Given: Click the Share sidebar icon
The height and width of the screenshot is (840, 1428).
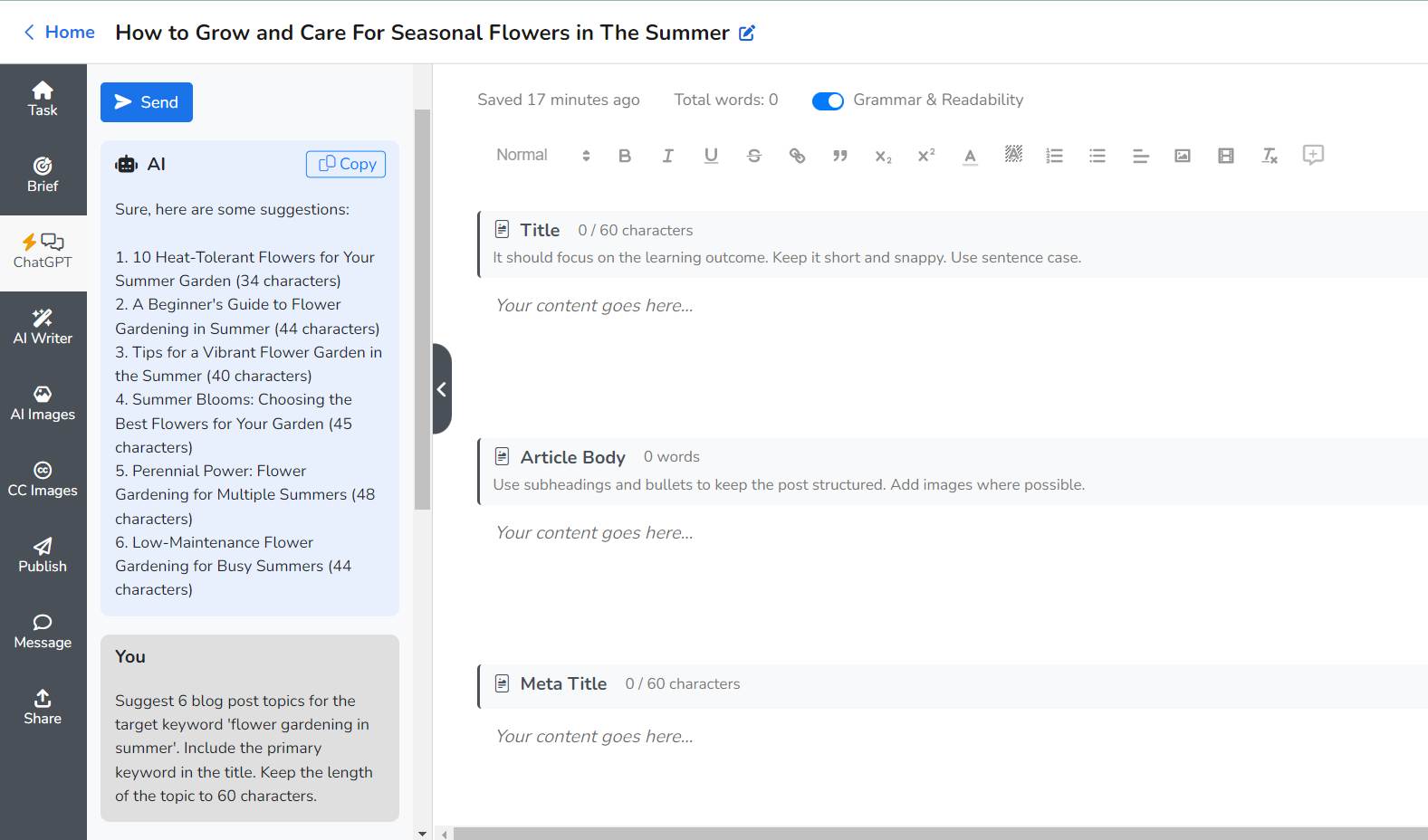Looking at the screenshot, I should [43, 707].
